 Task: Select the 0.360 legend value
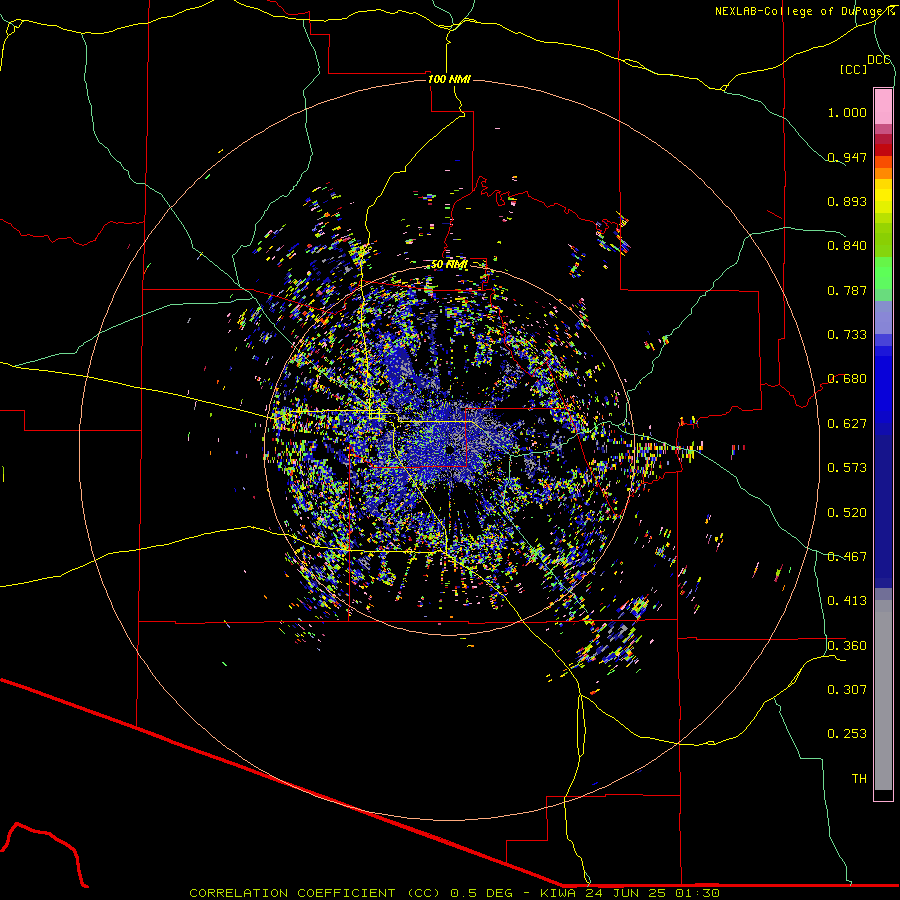coord(847,646)
